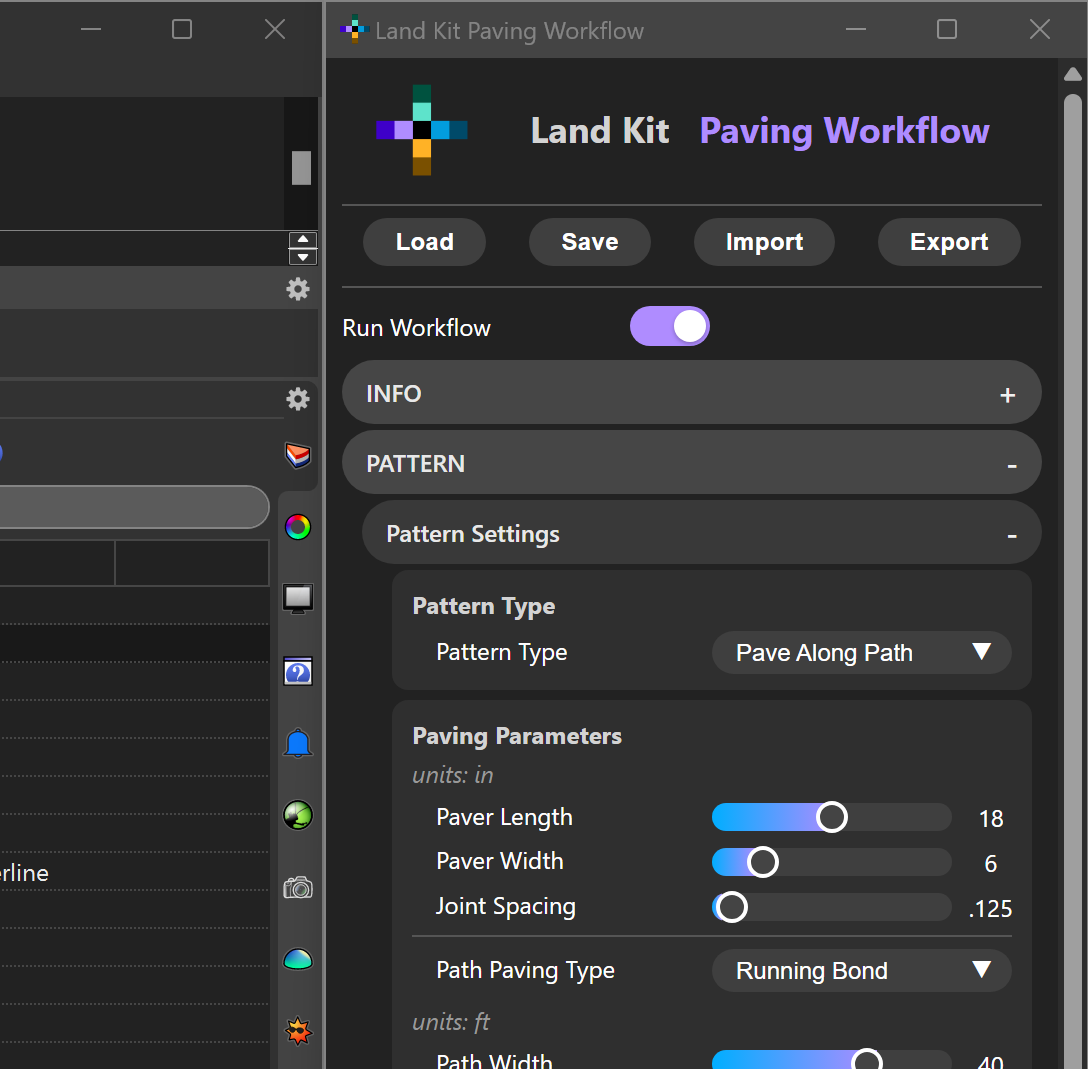Open the orange sun Lights icon
1088x1069 pixels.
click(298, 1031)
